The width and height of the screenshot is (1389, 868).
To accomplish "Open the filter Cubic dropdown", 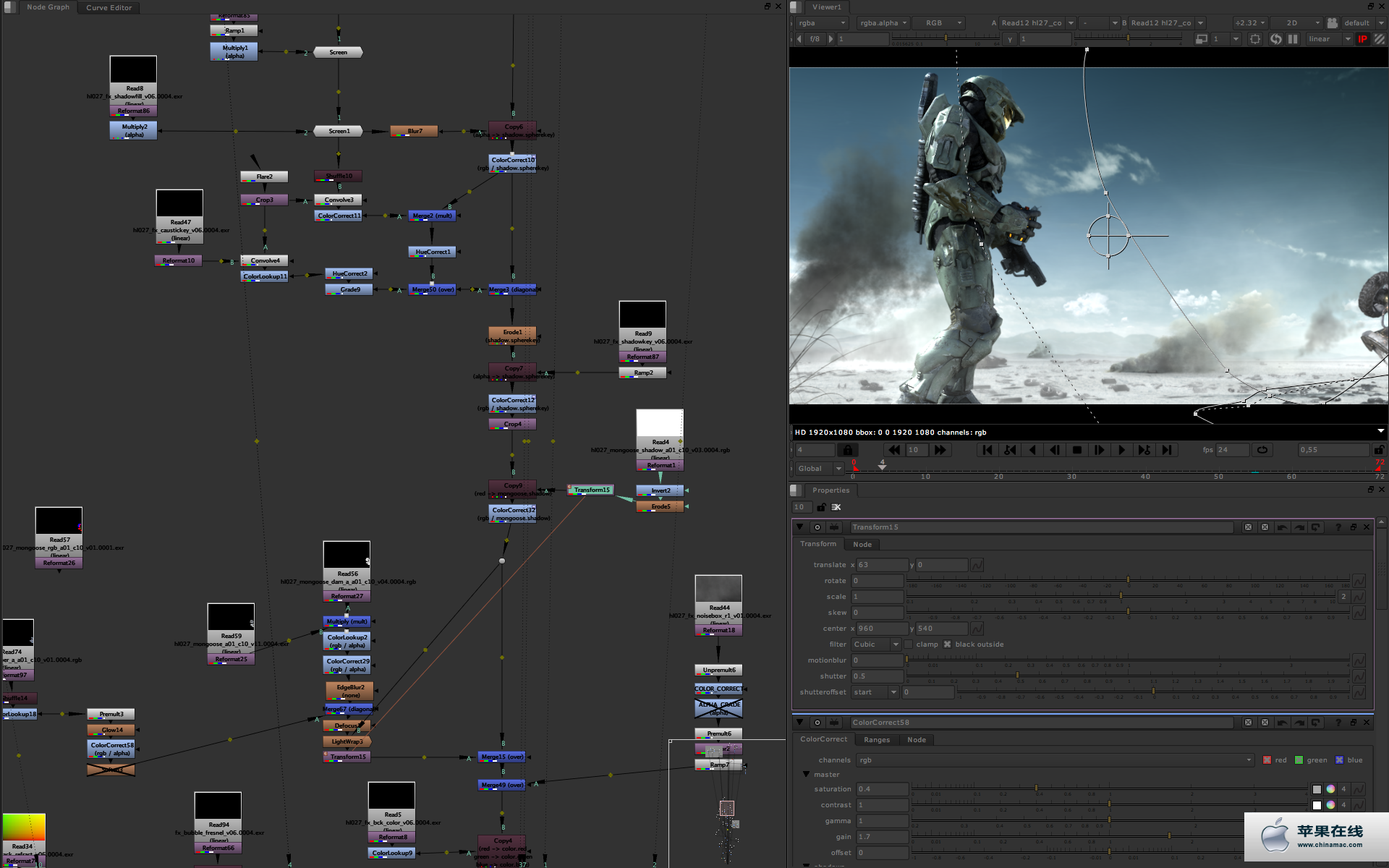I will 876,644.
